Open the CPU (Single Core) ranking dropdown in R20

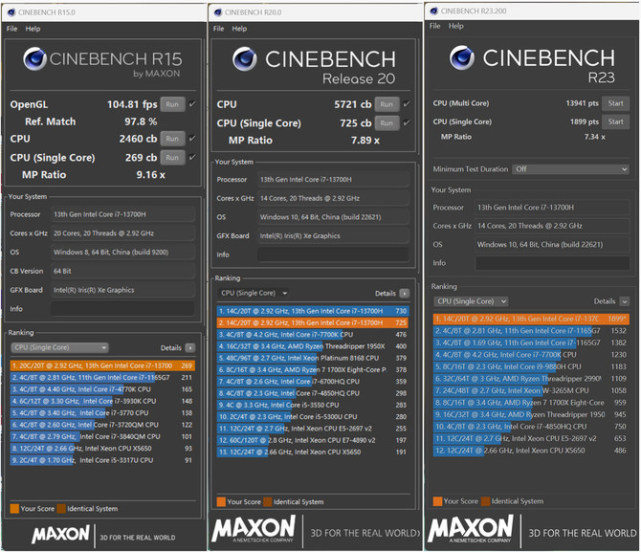coord(253,293)
